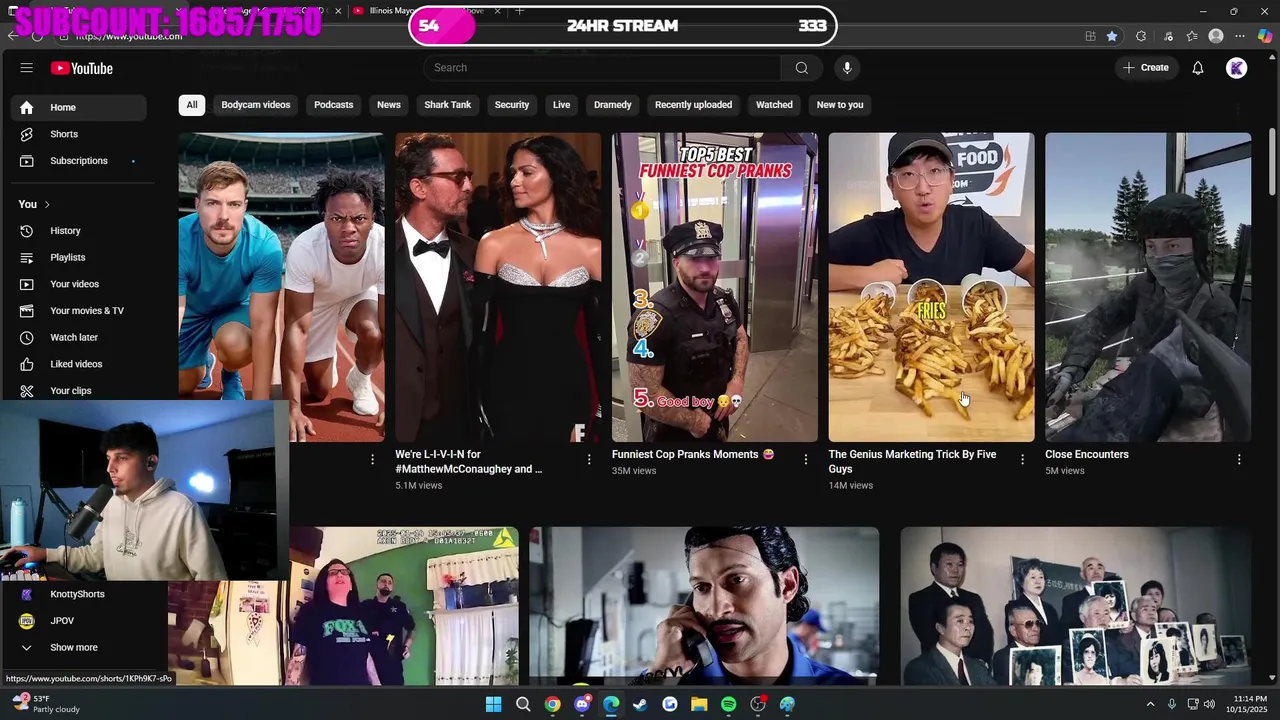This screenshot has width=1280, height=720.
Task: Select the Dramedy chip
Action: (x=613, y=105)
